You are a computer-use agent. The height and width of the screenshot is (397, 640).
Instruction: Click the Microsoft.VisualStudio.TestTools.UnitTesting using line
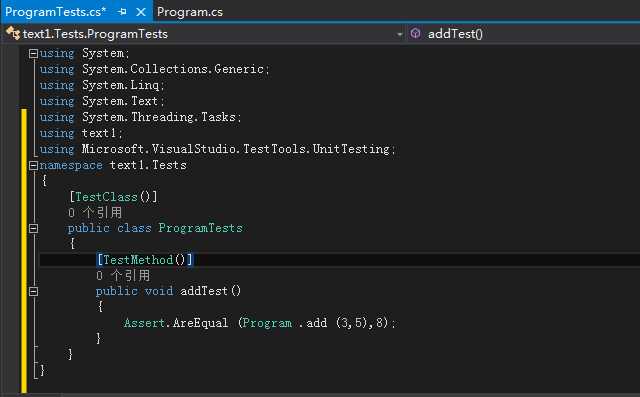(218, 149)
